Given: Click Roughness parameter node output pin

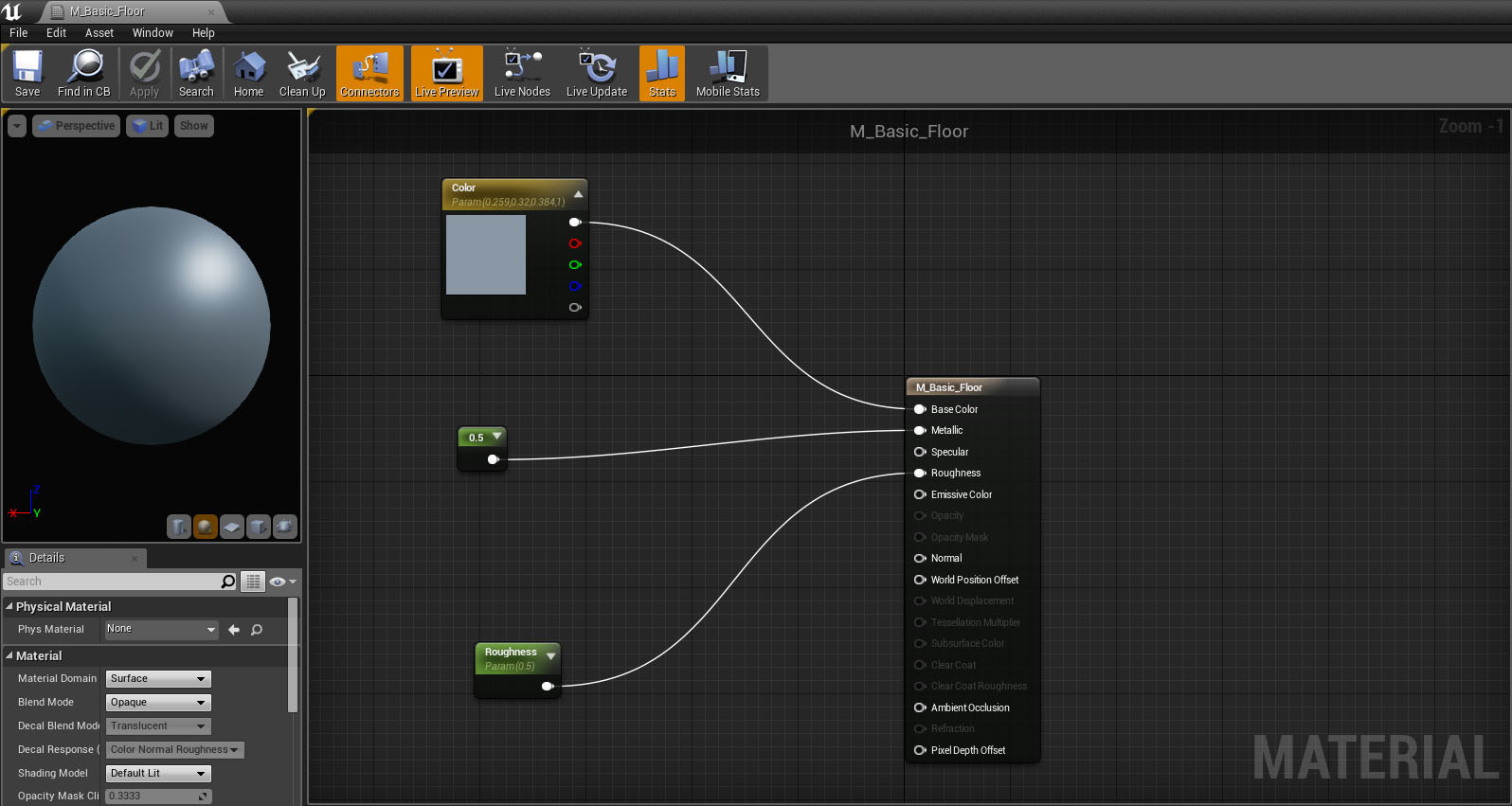Looking at the screenshot, I should click(547, 687).
